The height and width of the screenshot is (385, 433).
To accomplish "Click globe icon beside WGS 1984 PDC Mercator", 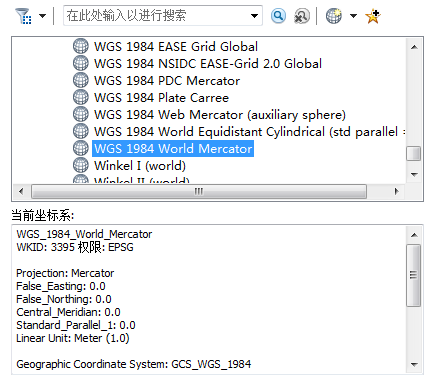I will tap(81, 80).
